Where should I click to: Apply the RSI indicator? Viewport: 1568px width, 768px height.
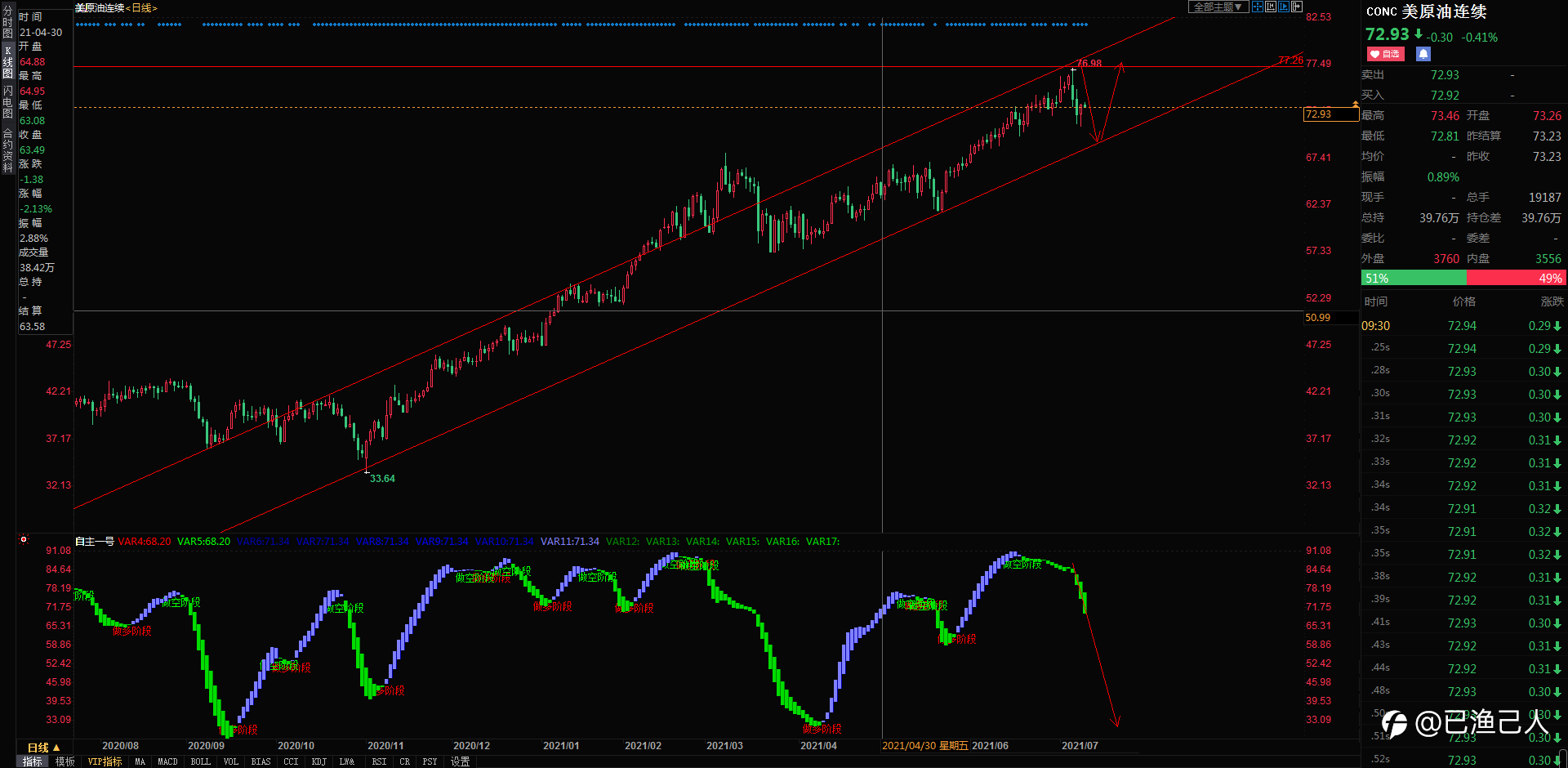point(379,761)
